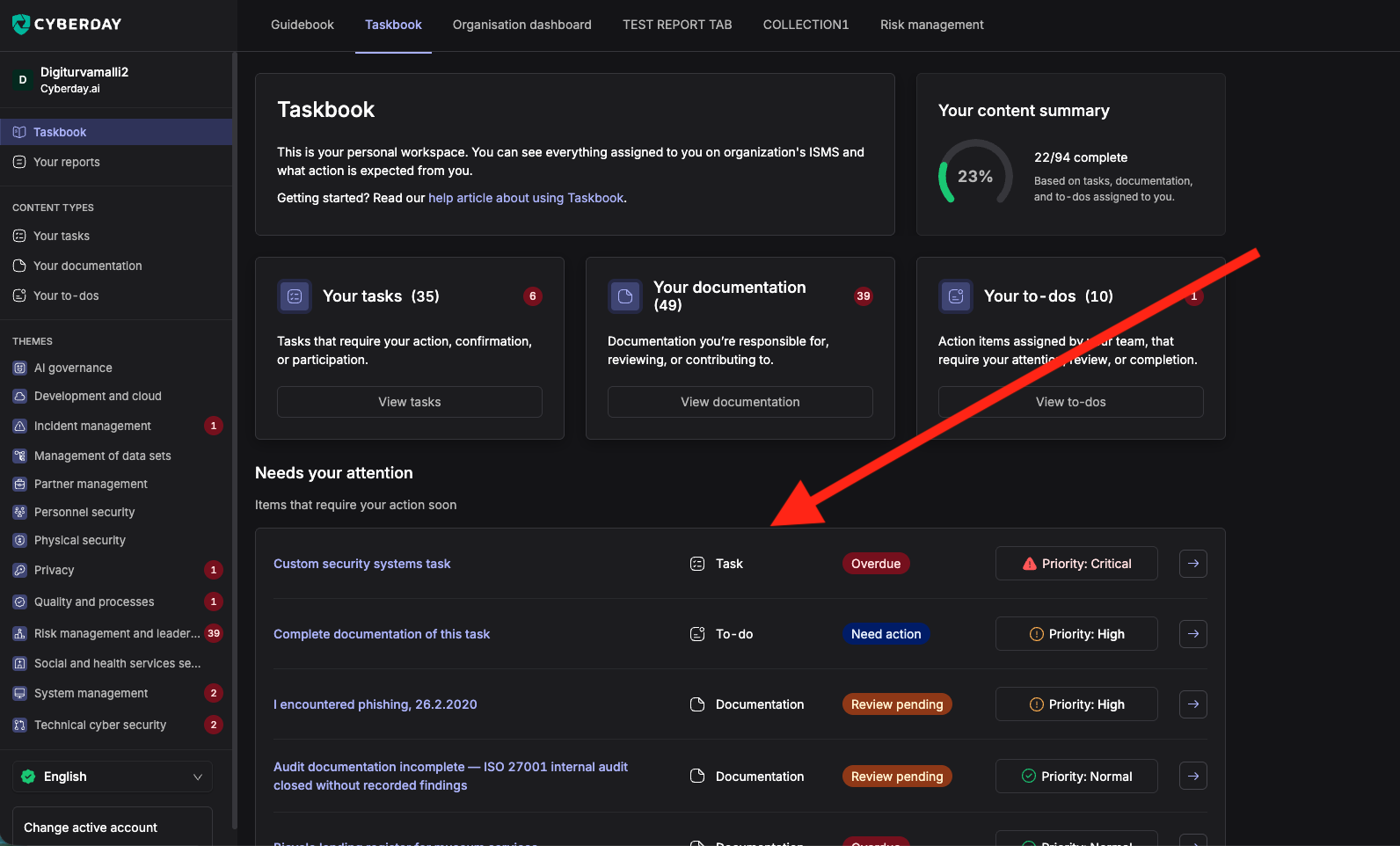
Task: Open arrow for Custom security systems task
Action: pos(1193,564)
